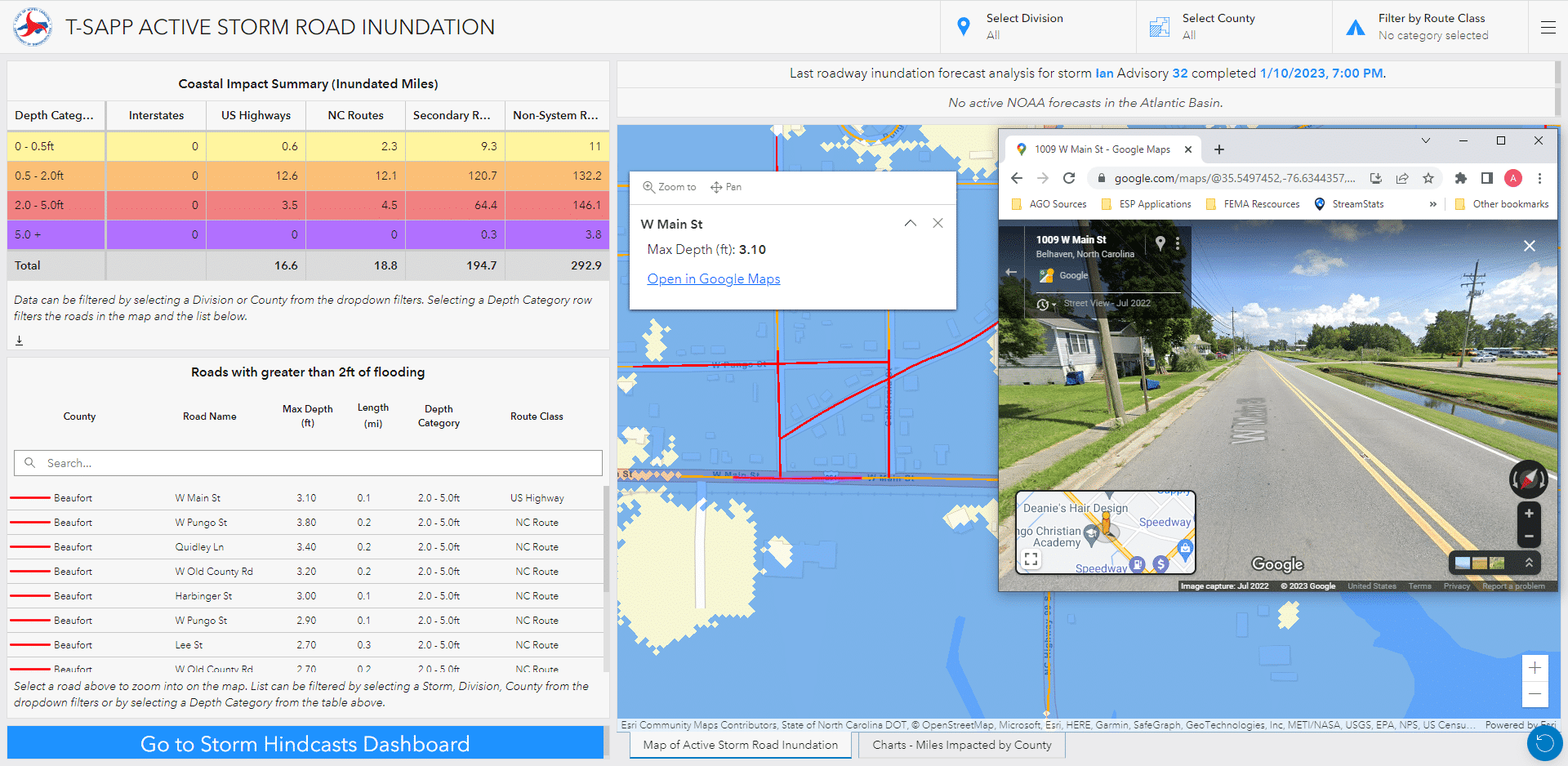Select the Map of Active Storm Road Inundation tab
The height and width of the screenshot is (766, 1568).
[x=739, y=745]
